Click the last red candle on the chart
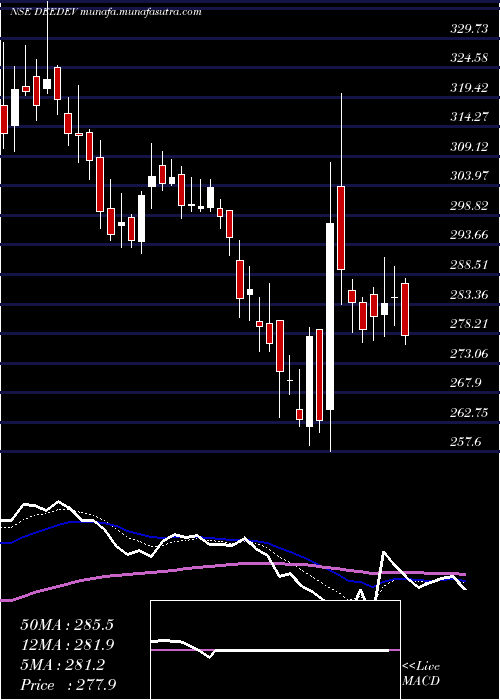 point(405,309)
